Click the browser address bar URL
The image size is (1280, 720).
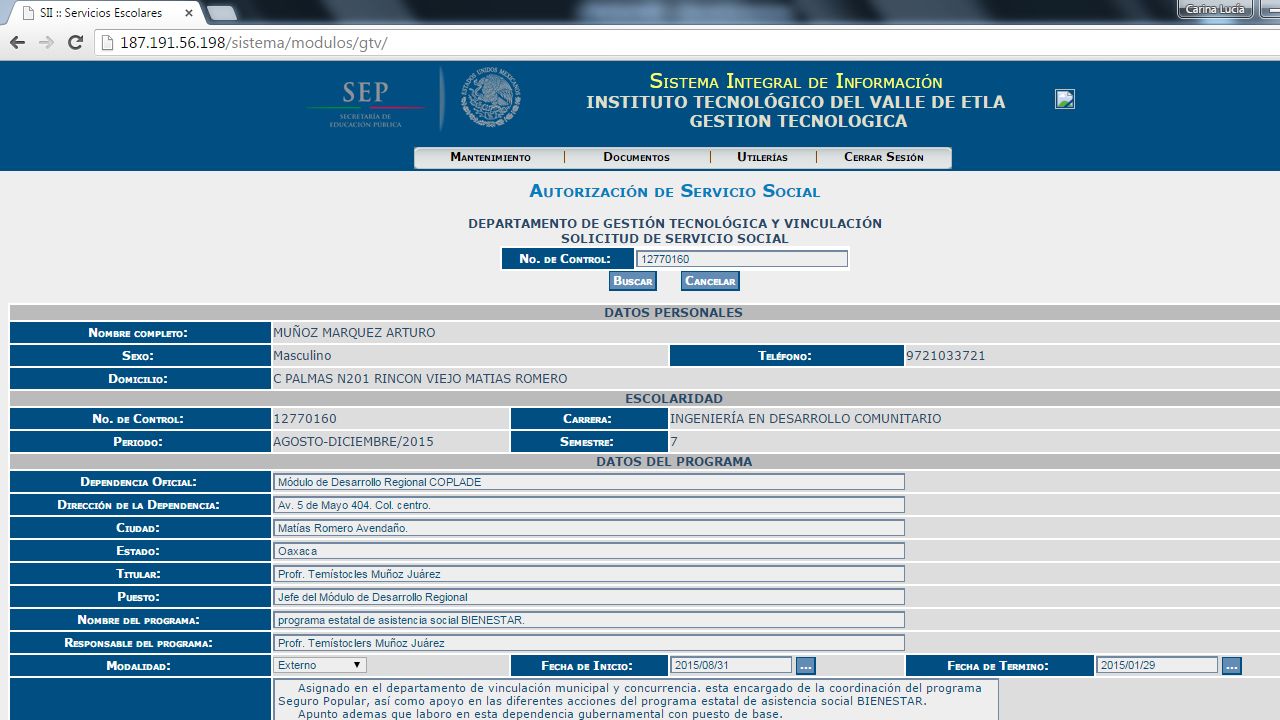tap(253, 43)
